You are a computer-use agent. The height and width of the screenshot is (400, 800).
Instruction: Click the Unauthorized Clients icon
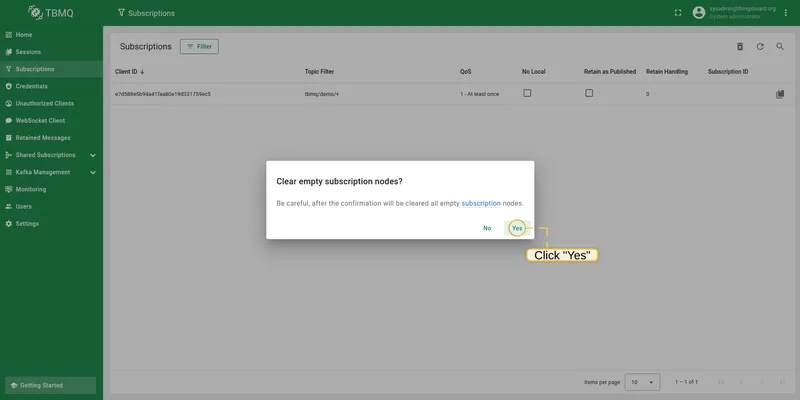pyautogui.click(x=9, y=104)
